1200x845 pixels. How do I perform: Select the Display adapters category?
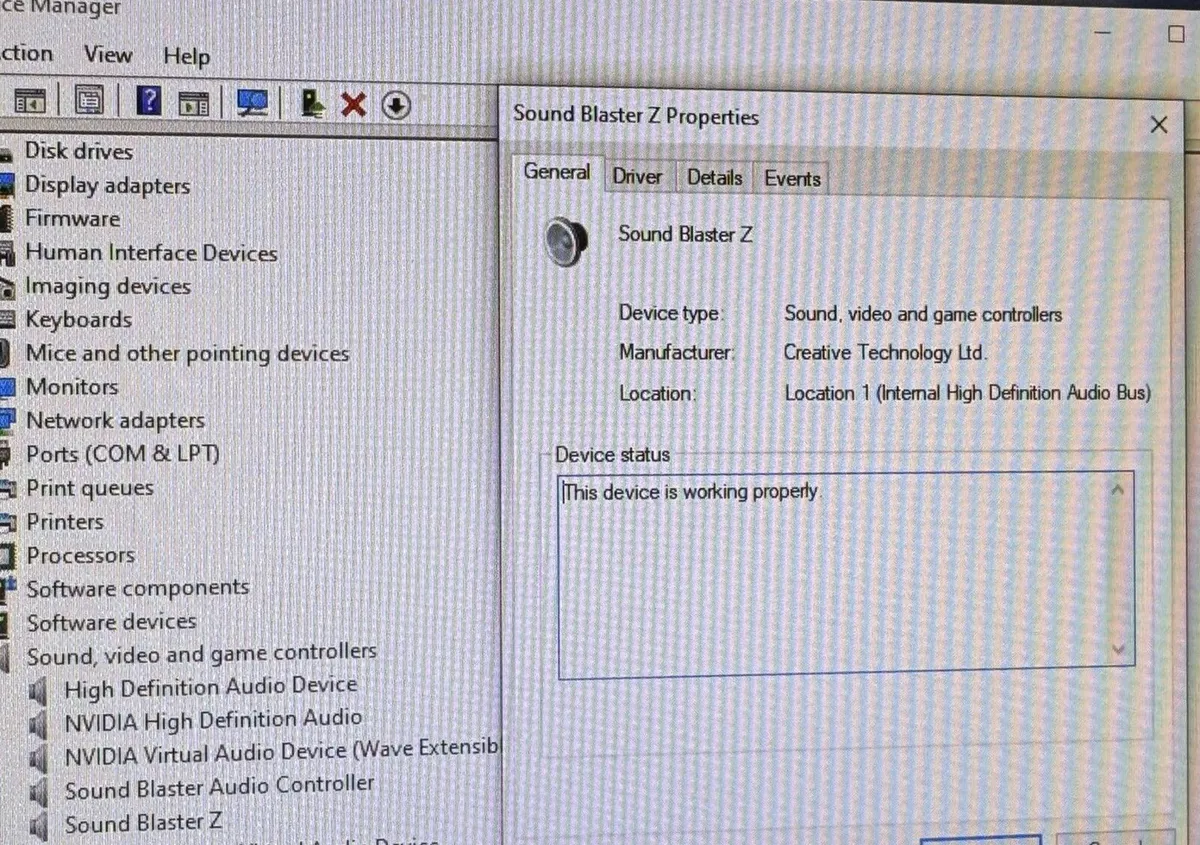107,185
